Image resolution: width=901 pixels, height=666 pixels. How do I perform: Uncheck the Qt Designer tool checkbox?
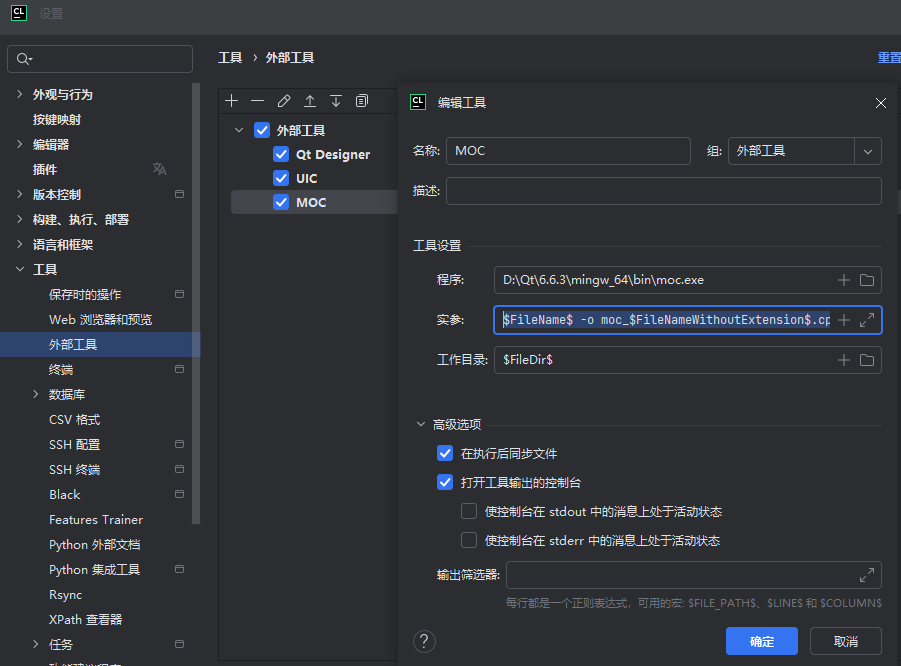pyautogui.click(x=281, y=155)
